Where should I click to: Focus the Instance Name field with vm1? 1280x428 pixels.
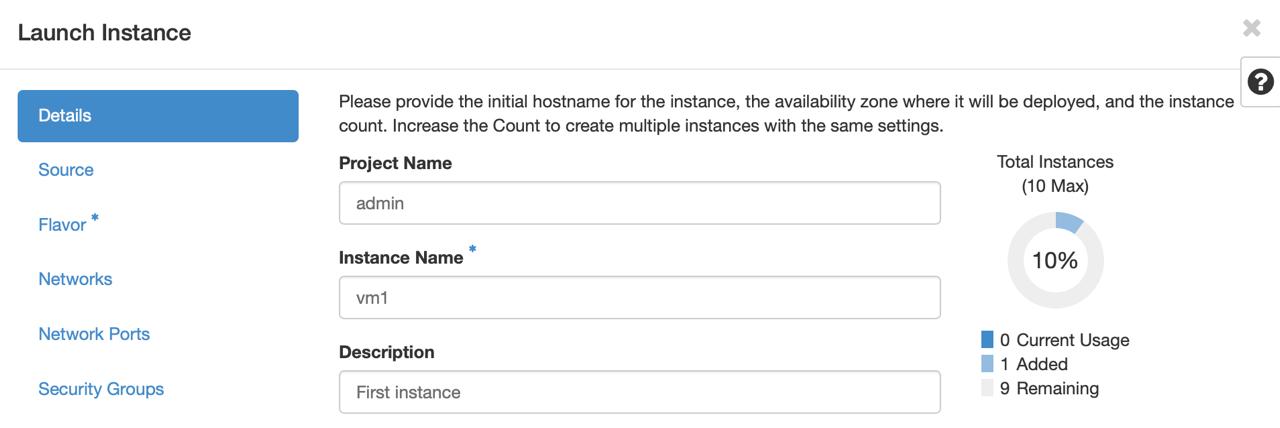[x=639, y=298]
